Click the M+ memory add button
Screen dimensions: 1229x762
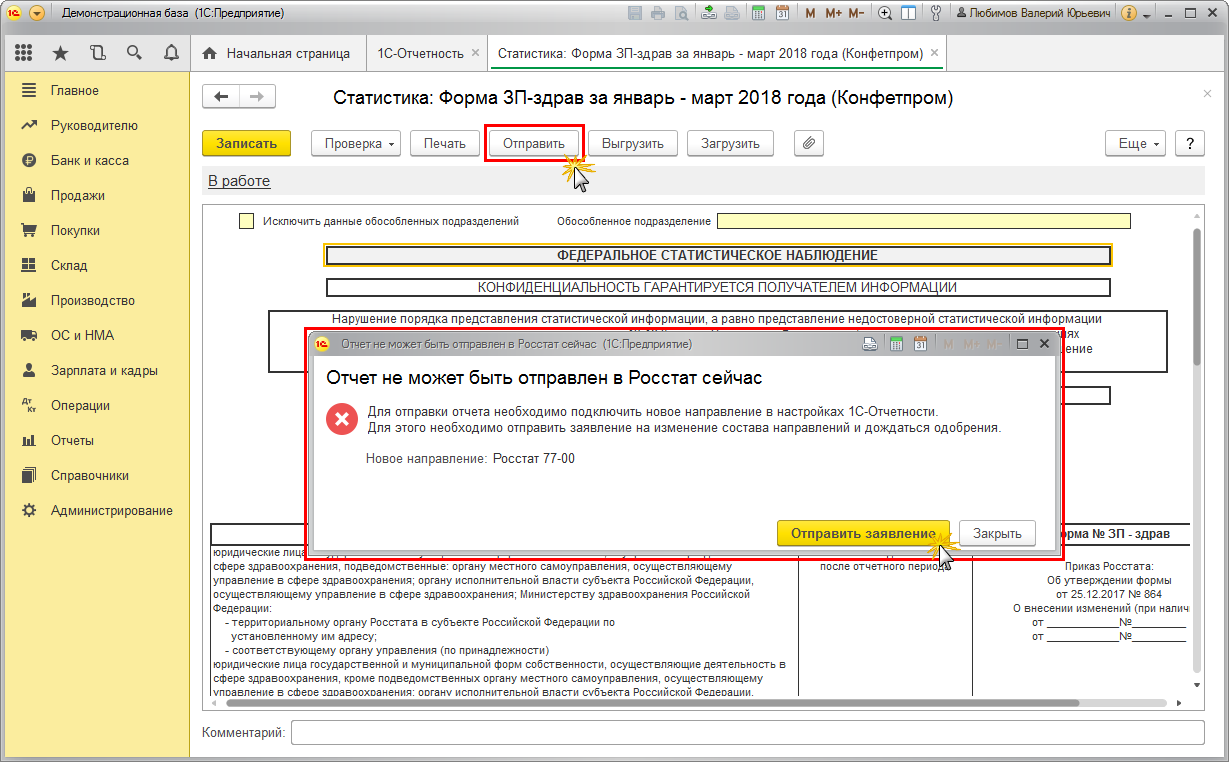click(x=833, y=14)
